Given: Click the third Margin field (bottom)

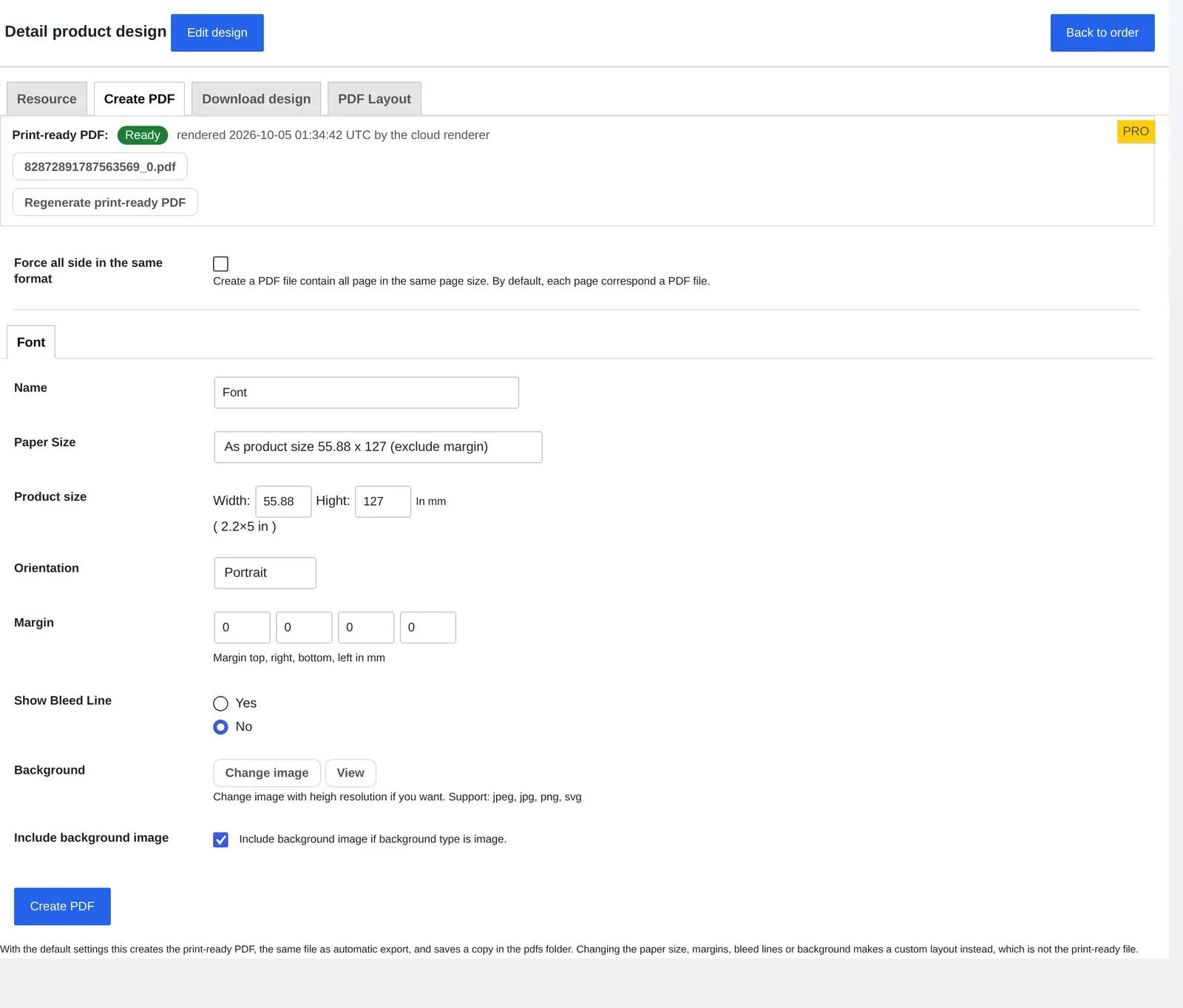Looking at the screenshot, I should (x=366, y=627).
